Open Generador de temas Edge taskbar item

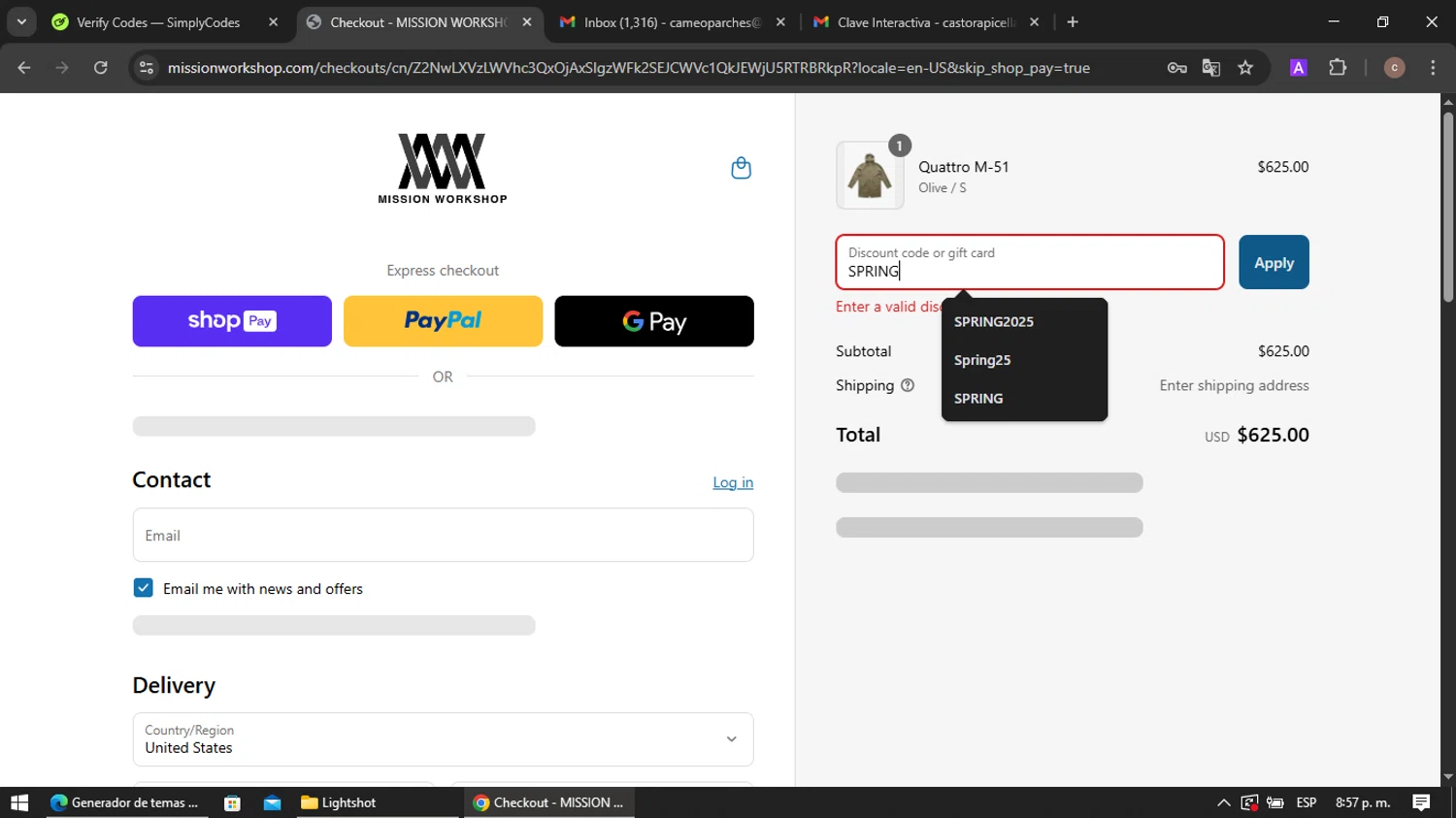pyautogui.click(x=126, y=802)
